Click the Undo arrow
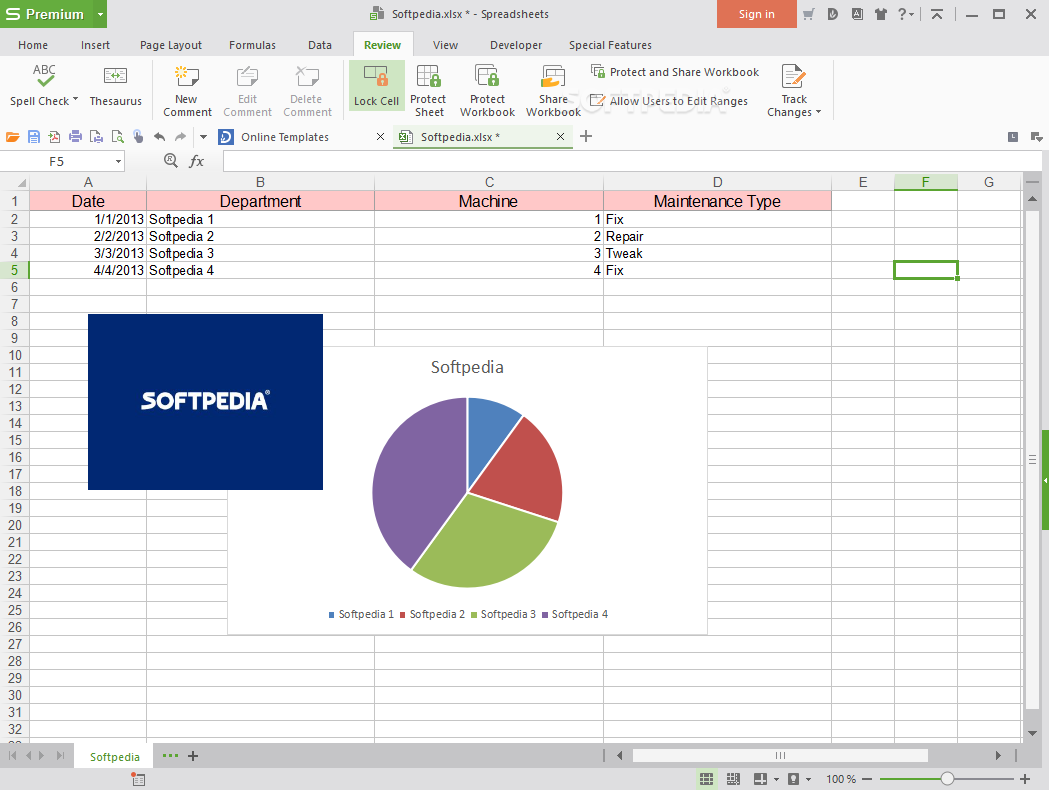 tap(159, 136)
